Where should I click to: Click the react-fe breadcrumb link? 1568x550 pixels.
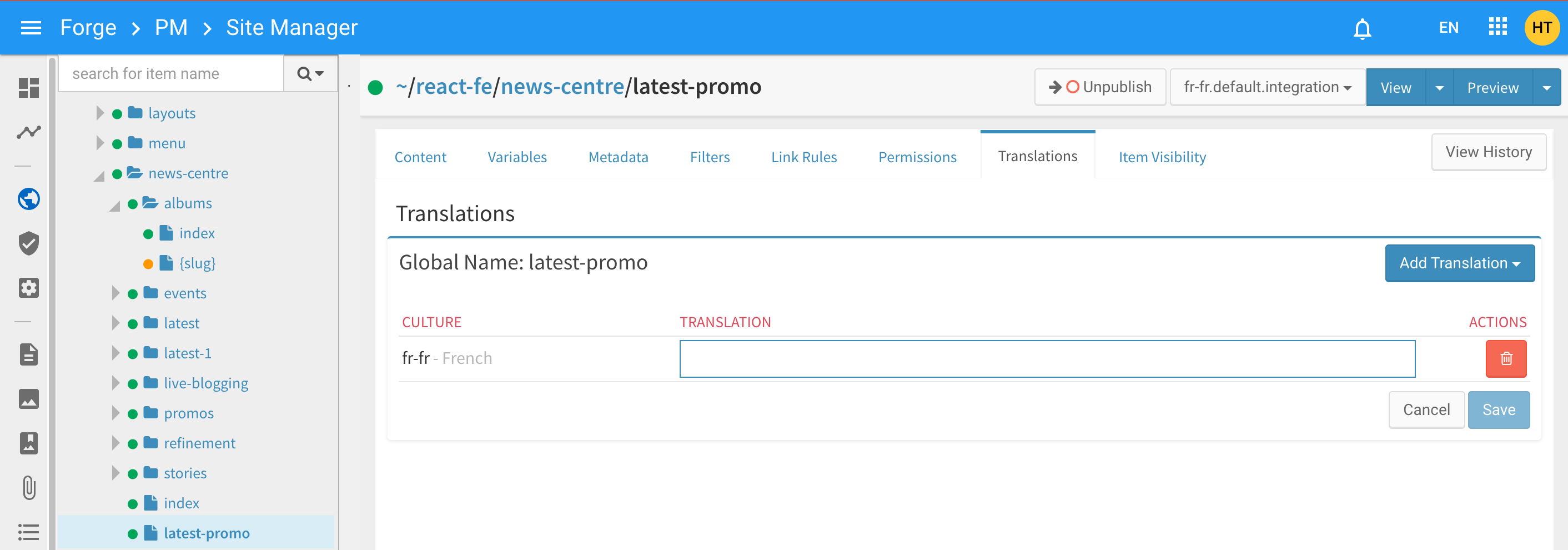(454, 87)
